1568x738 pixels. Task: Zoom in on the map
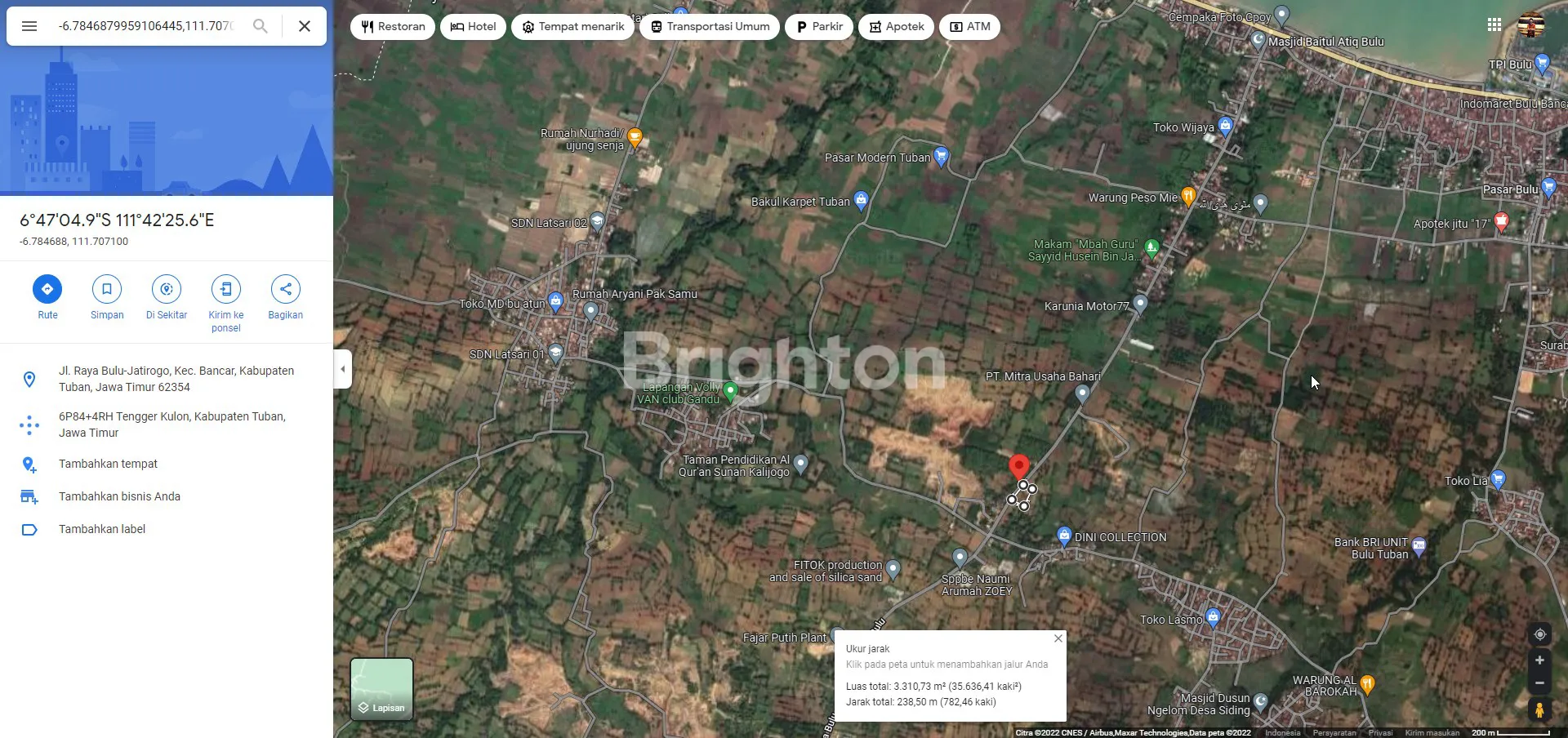(x=1539, y=660)
